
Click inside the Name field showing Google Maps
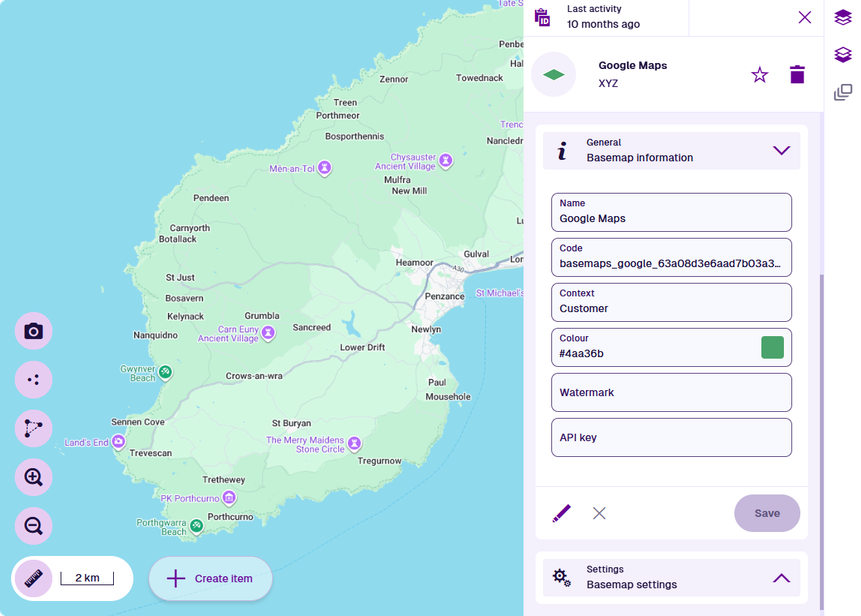pos(670,218)
